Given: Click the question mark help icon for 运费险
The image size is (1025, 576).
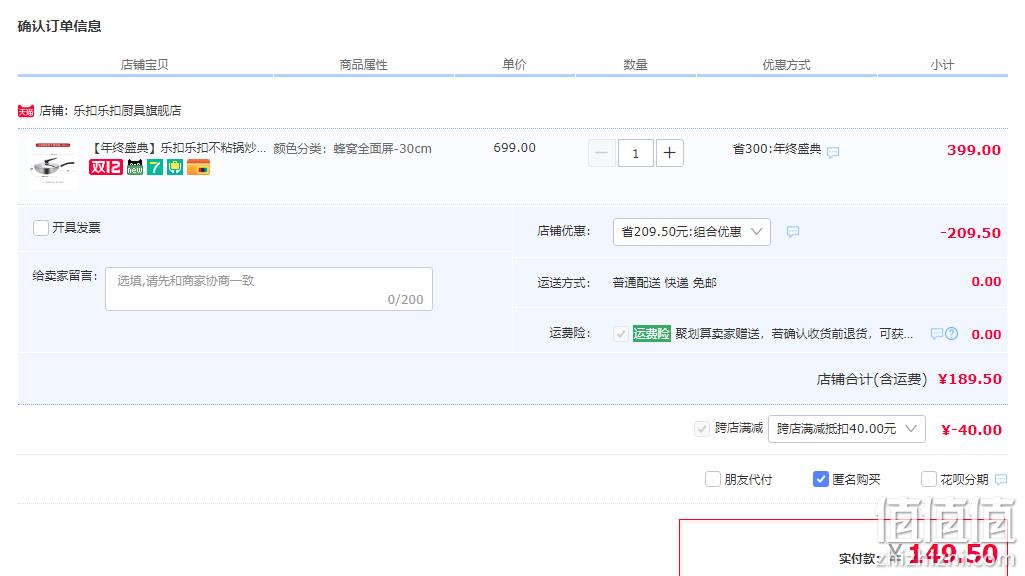Looking at the screenshot, I should coord(952,334).
